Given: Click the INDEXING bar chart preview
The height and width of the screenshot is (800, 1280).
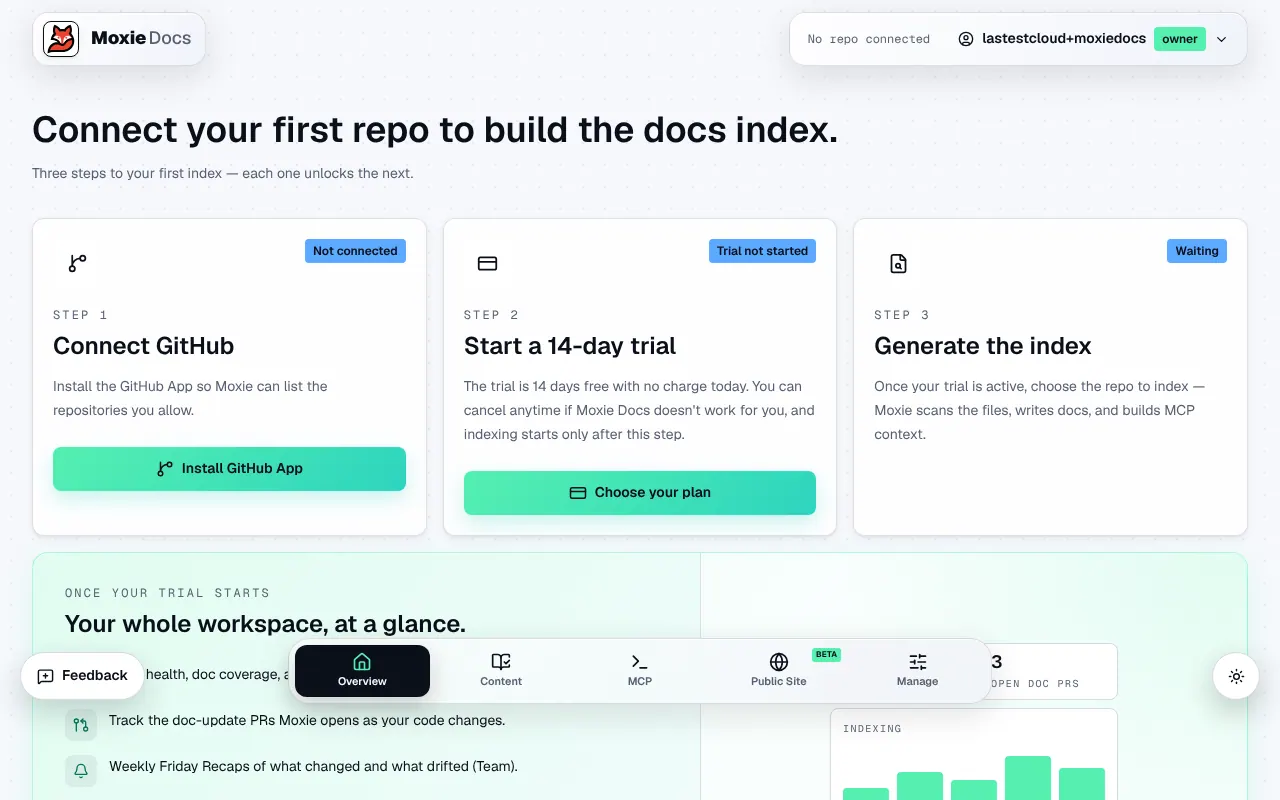Looking at the screenshot, I should tap(973, 755).
